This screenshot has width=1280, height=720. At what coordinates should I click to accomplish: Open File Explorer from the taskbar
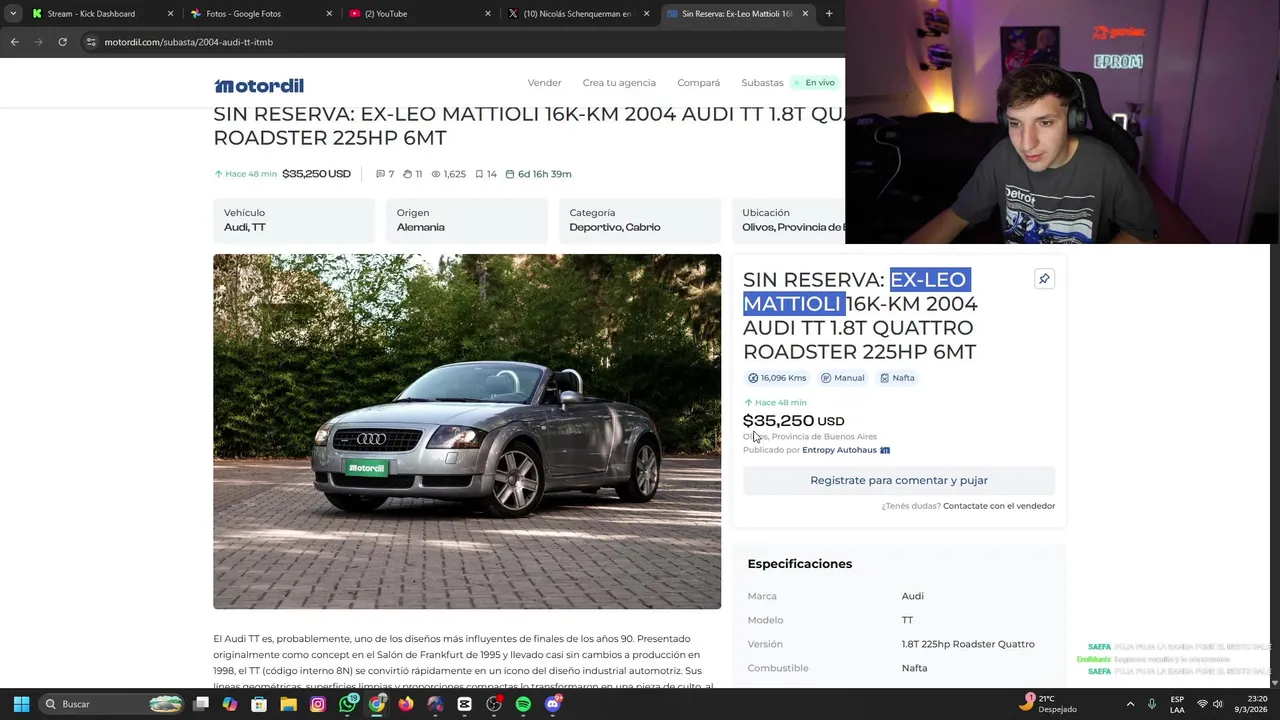coord(288,704)
